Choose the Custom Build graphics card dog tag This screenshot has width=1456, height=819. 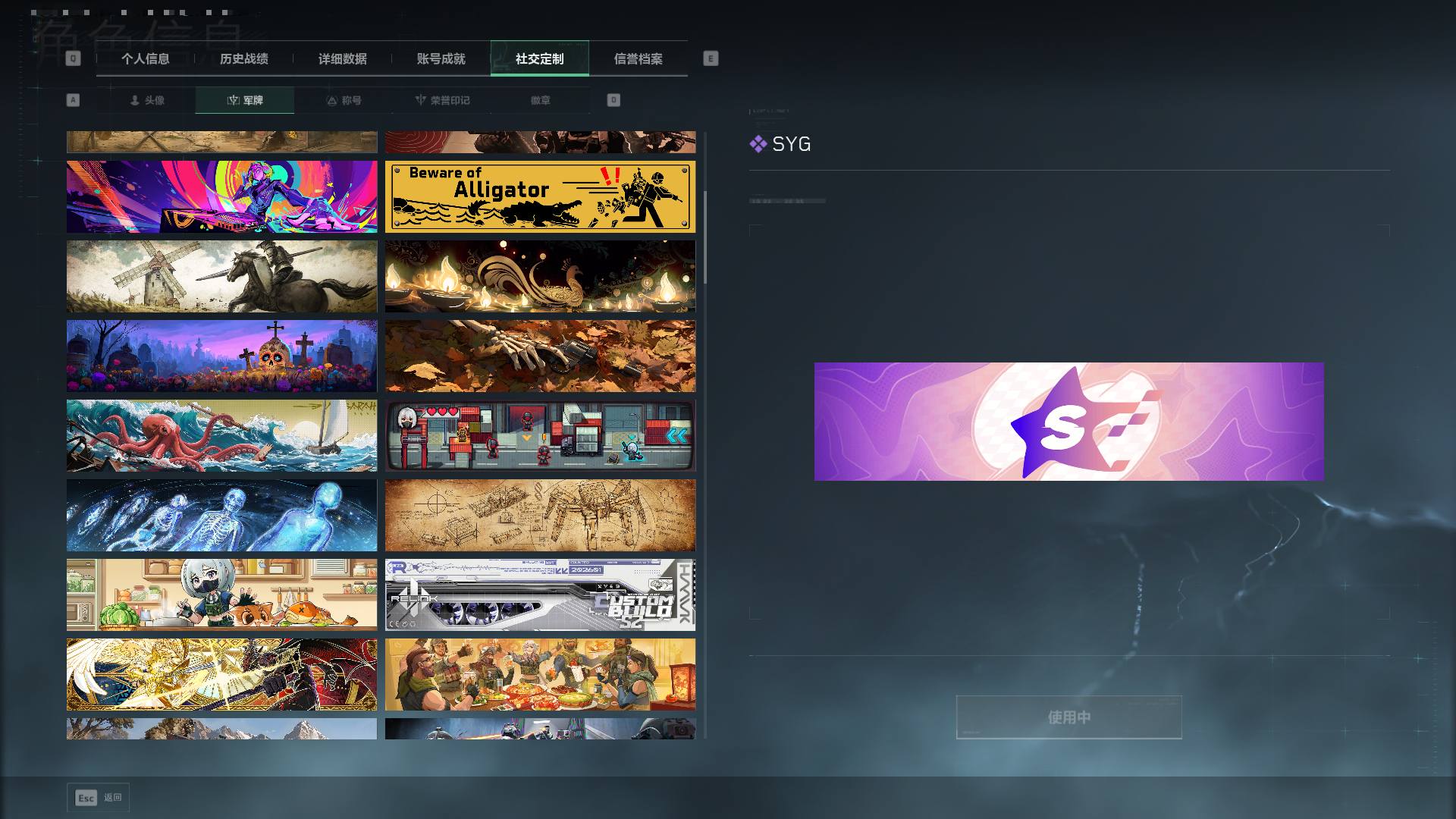click(540, 595)
